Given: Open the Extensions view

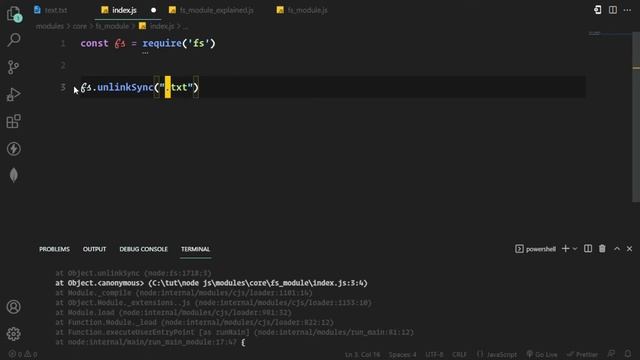Looking at the screenshot, I should point(13,121).
